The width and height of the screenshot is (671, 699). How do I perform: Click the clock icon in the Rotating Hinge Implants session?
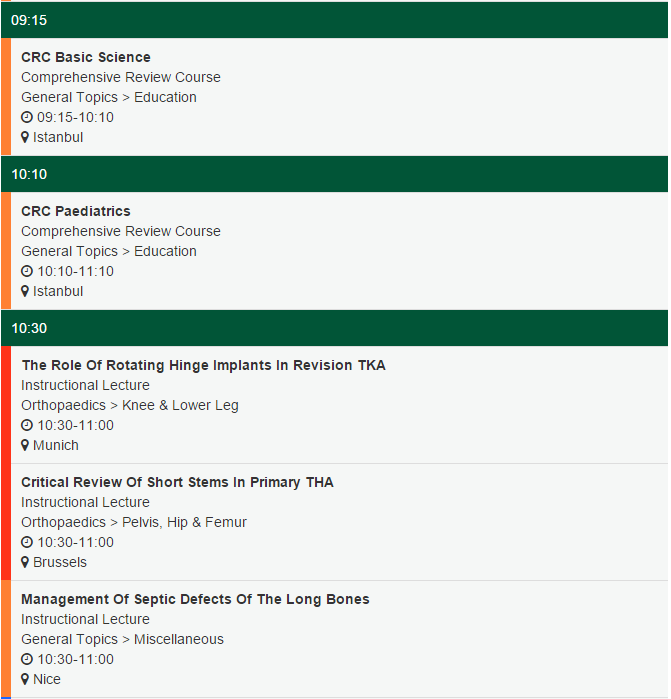tap(27, 425)
